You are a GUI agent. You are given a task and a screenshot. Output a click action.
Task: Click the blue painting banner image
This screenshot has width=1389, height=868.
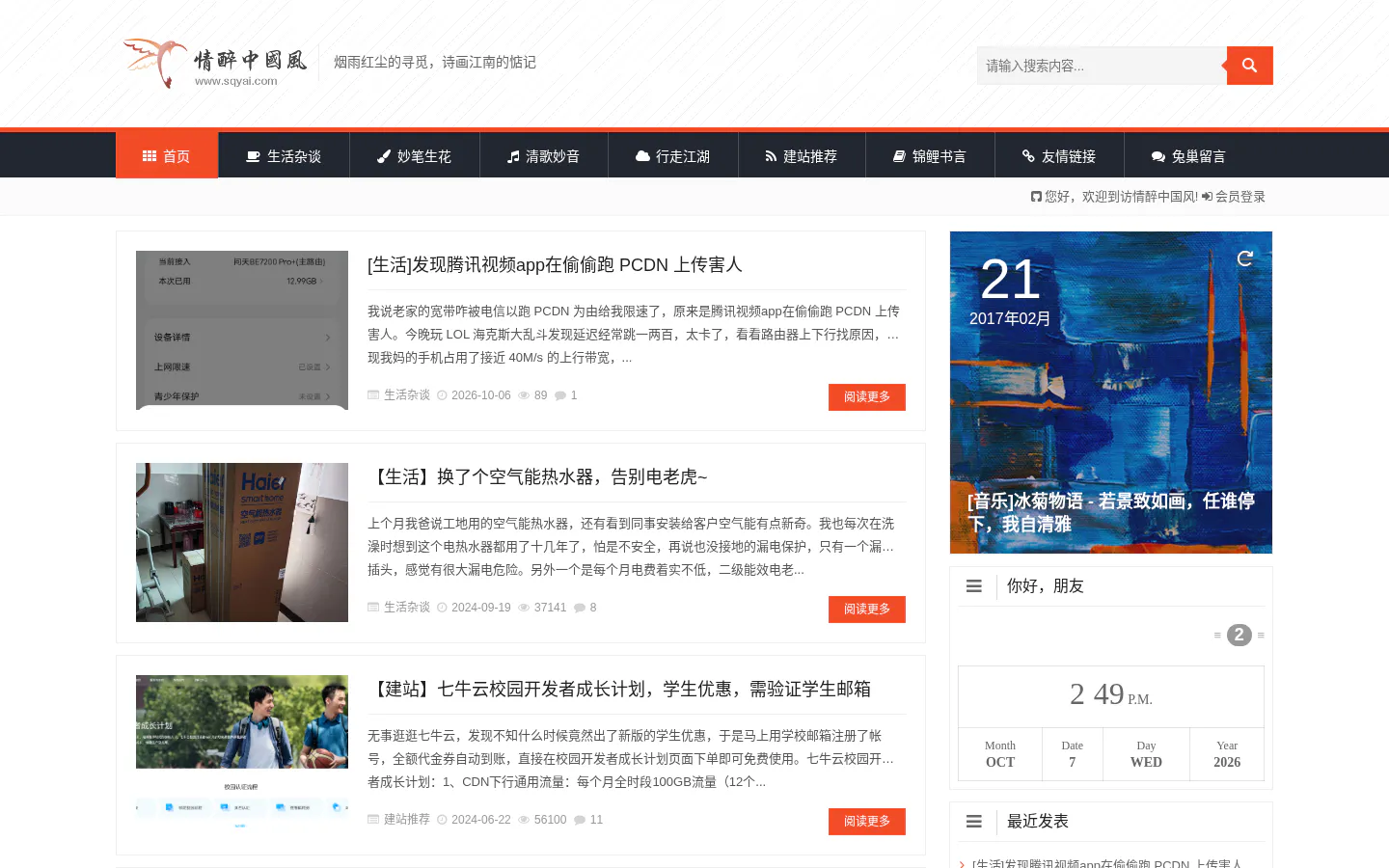tap(1111, 393)
